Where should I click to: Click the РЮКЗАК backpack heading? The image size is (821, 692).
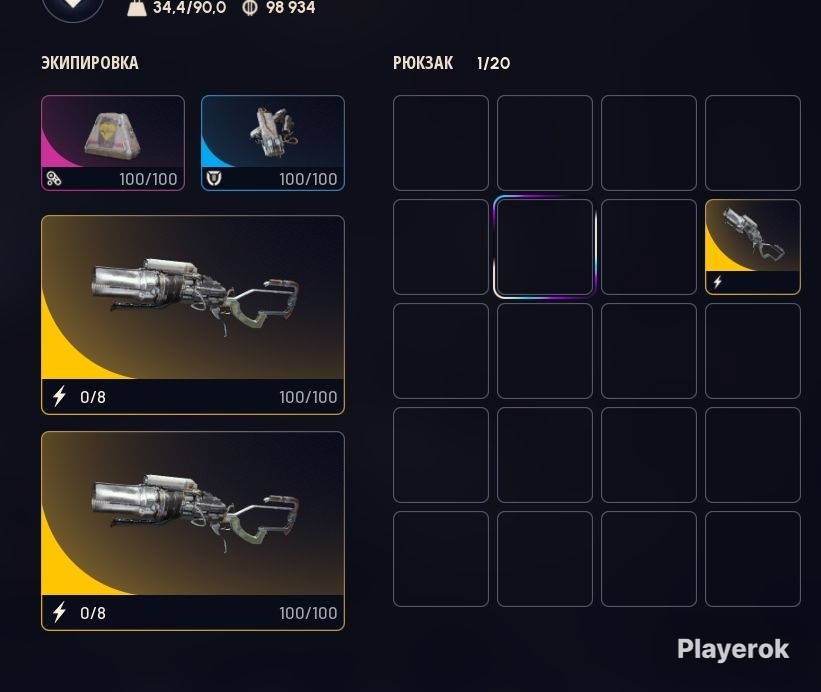click(x=423, y=63)
